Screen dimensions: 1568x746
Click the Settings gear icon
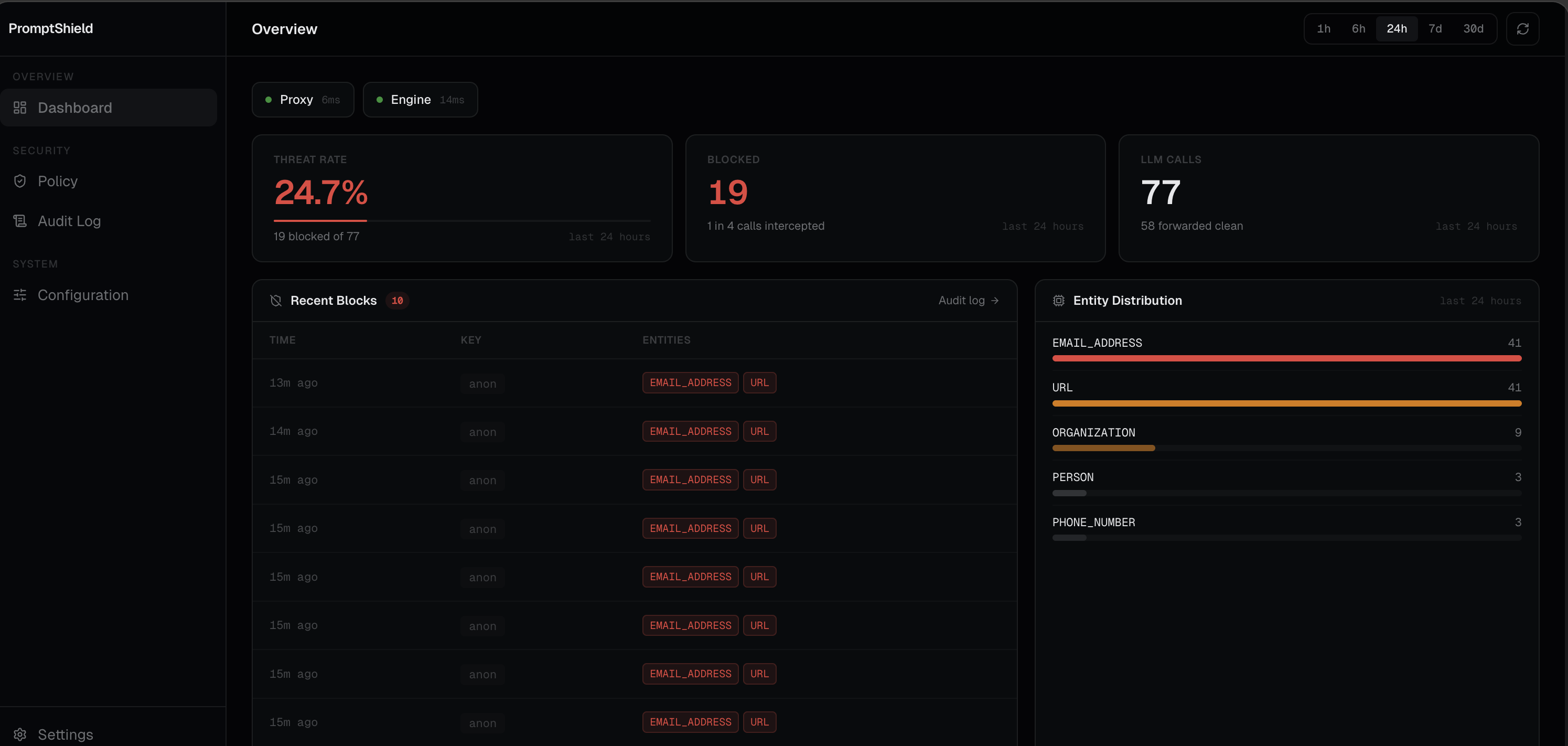click(20, 734)
